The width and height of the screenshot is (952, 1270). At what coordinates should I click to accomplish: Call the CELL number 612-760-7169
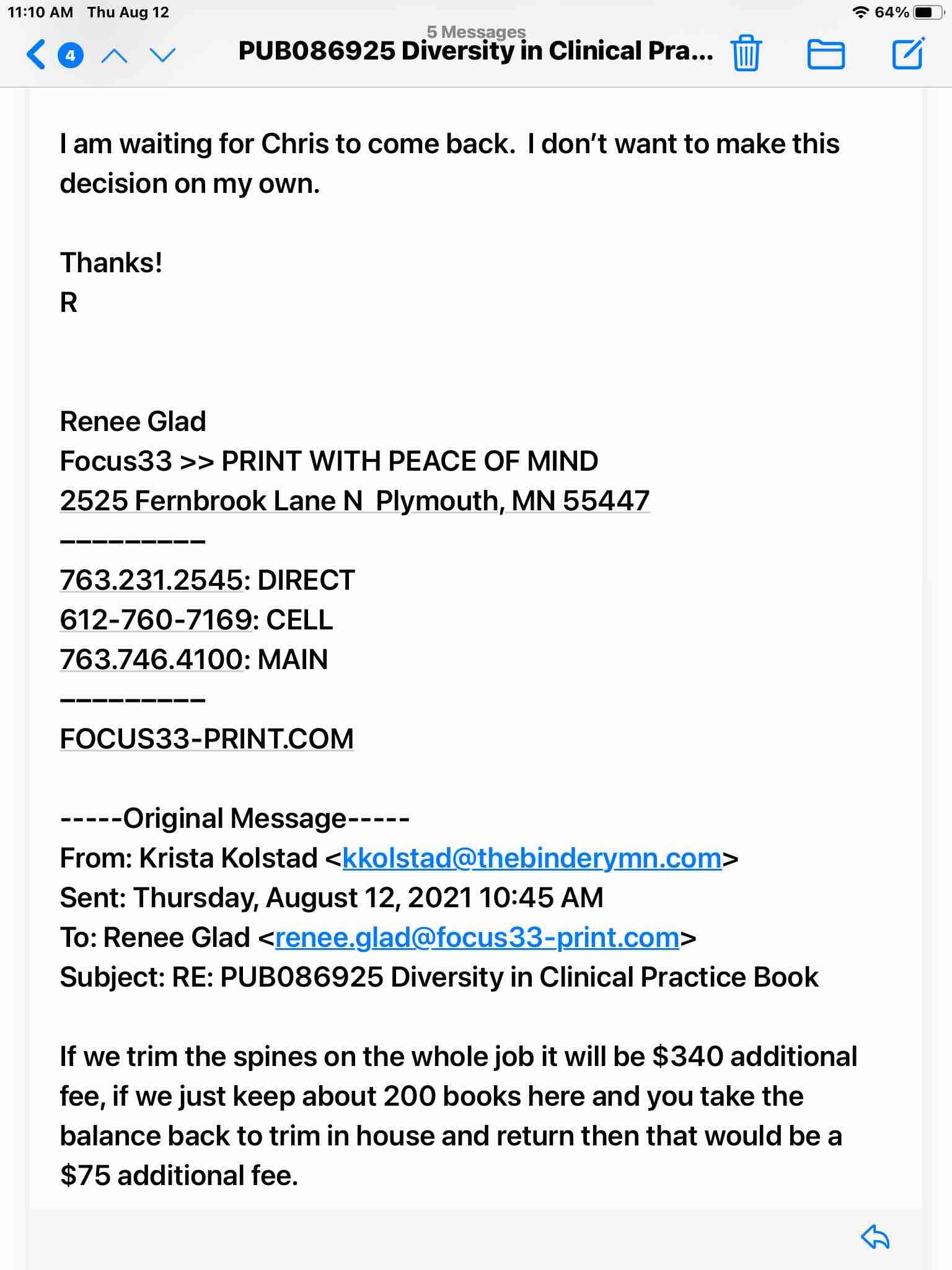click(156, 620)
